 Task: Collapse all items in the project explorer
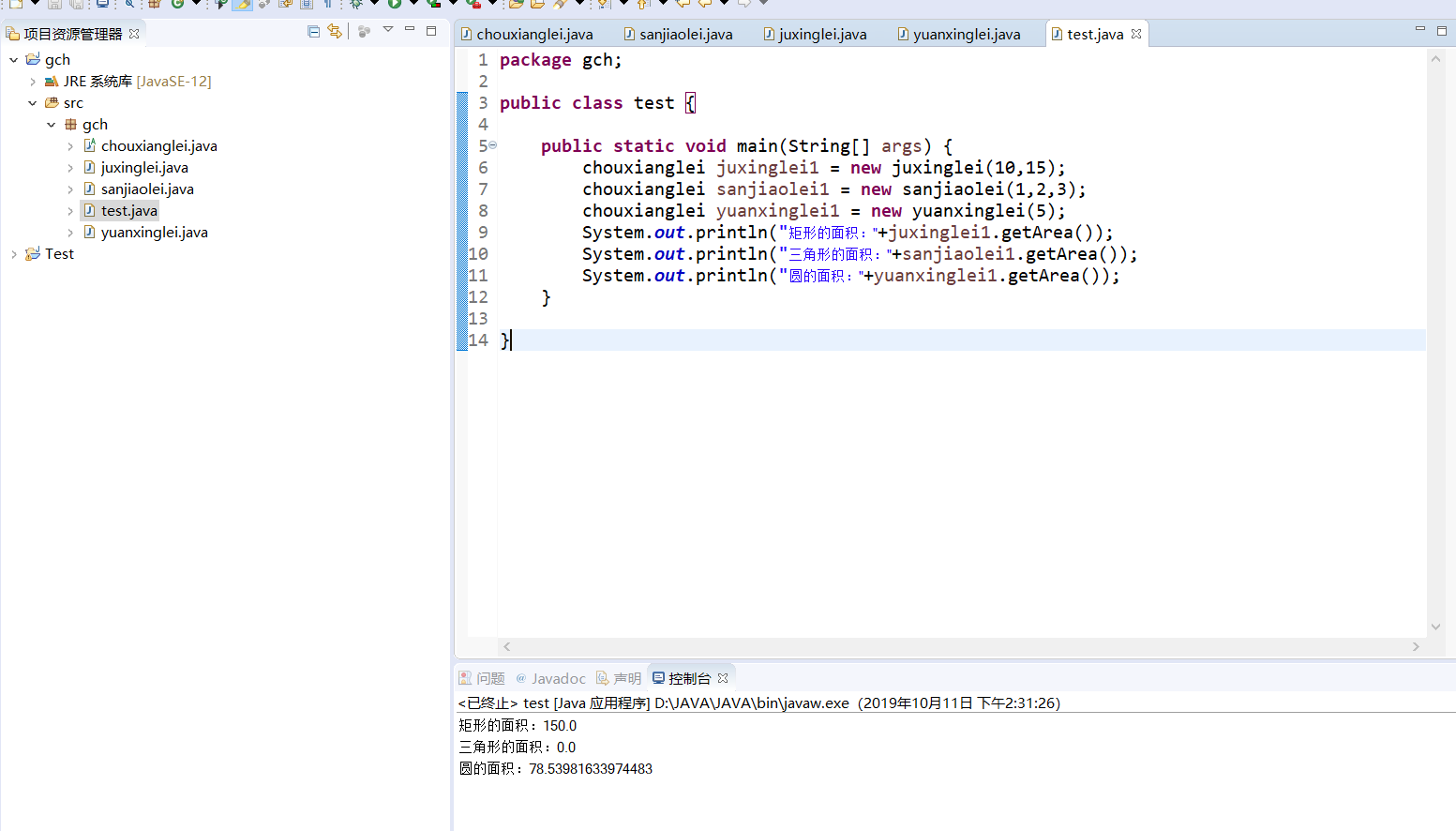313,31
